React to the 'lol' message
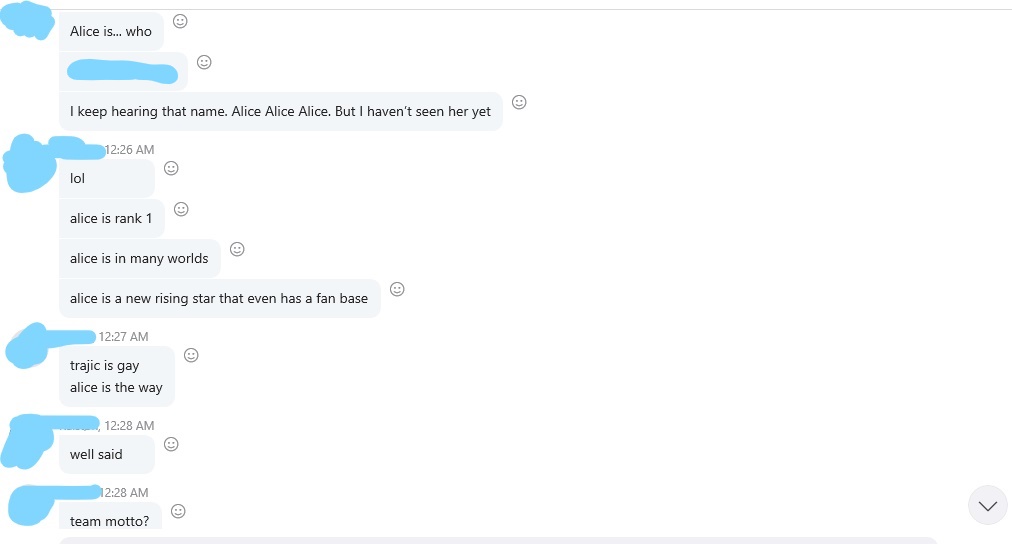This screenshot has height=544, width=1012. pos(171,168)
